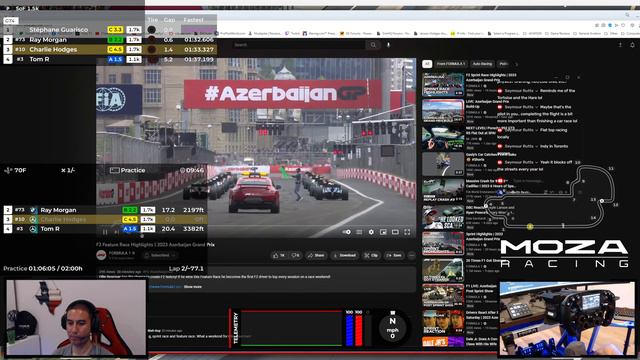Start voice search with microphone icon

[x=388, y=44]
